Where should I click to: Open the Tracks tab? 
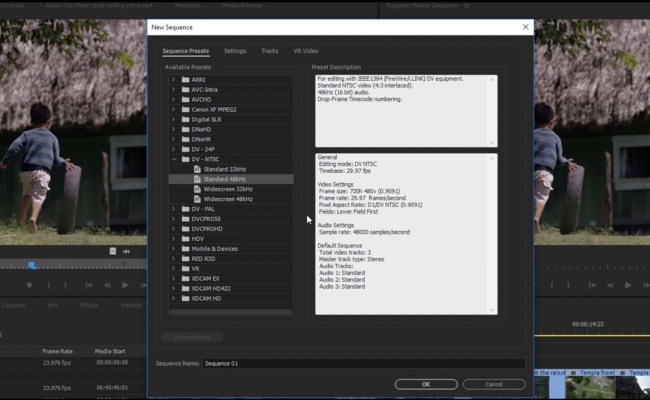[x=270, y=51]
